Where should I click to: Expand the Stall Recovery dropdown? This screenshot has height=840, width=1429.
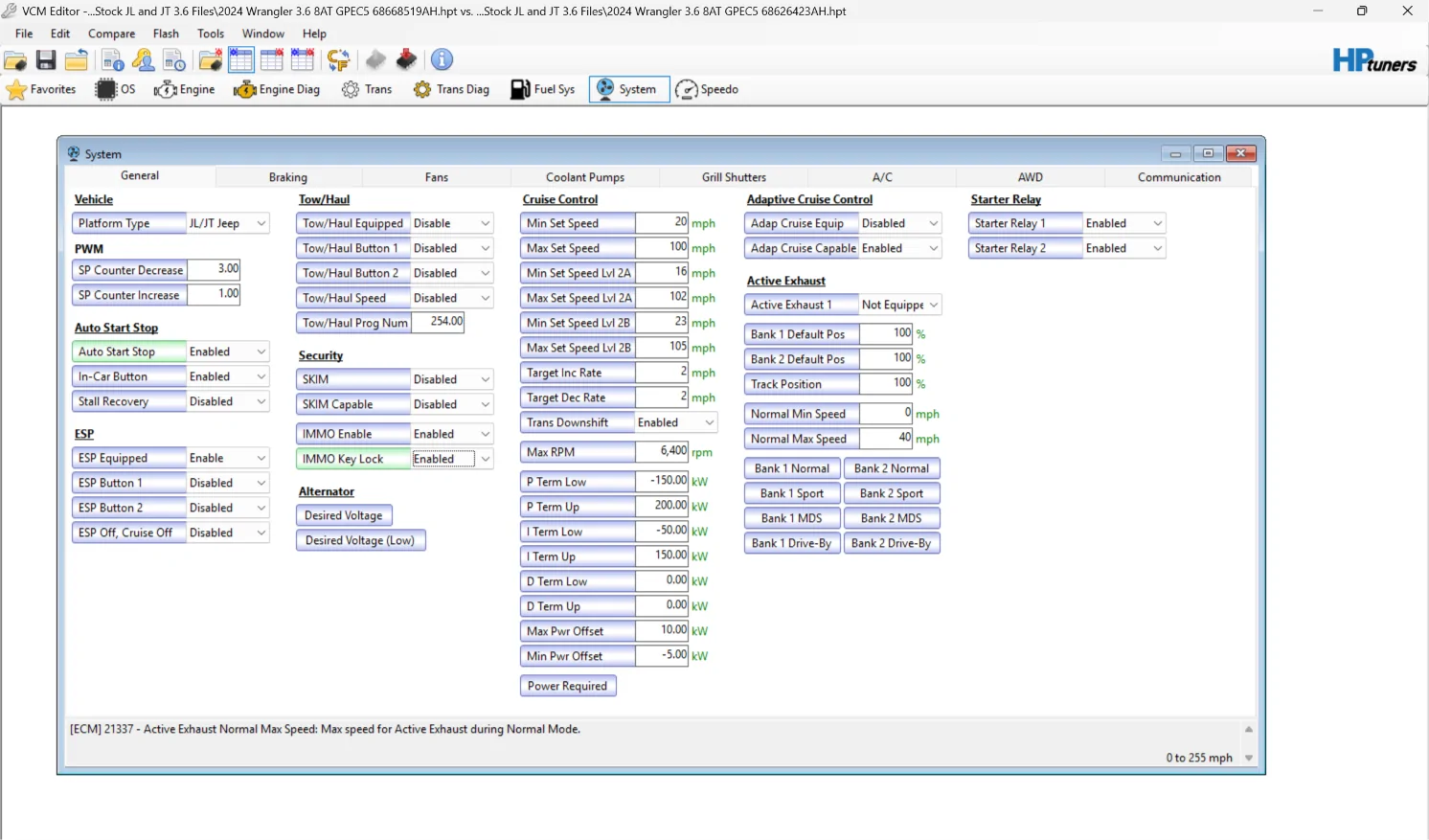tap(261, 402)
